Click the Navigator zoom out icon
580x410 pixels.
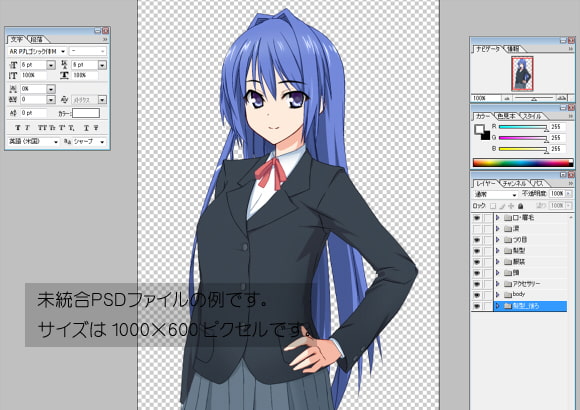(x=507, y=98)
